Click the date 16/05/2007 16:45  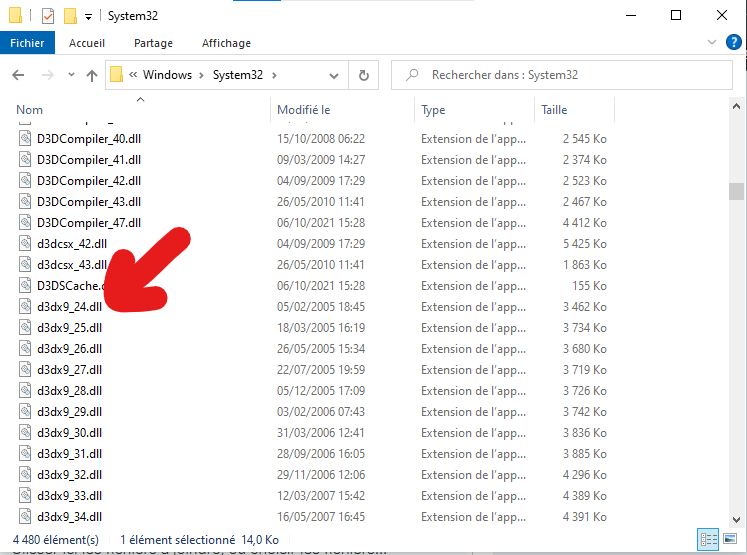click(321, 517)
